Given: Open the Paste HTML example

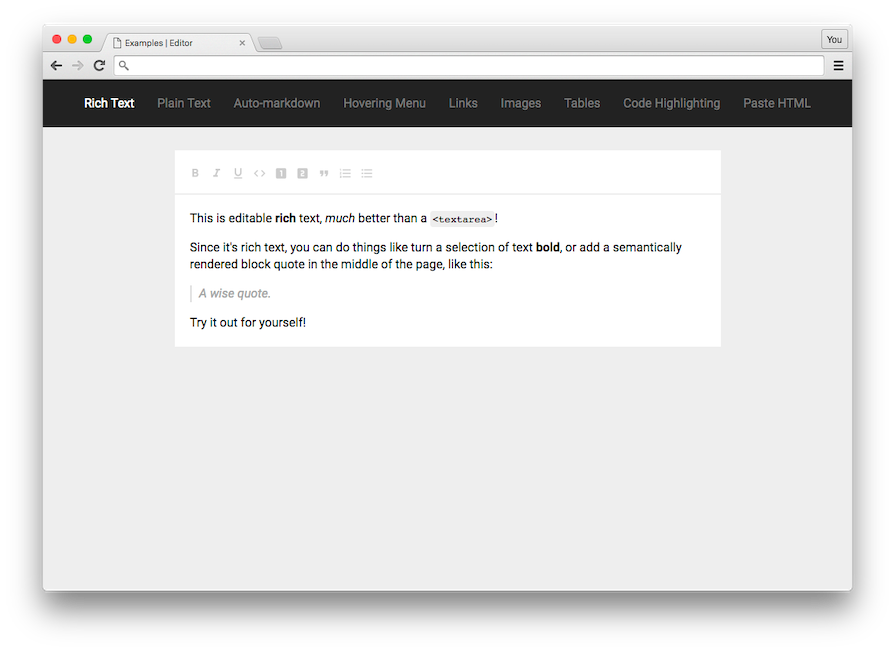Looking at the screenshot, I should point(777,103).
